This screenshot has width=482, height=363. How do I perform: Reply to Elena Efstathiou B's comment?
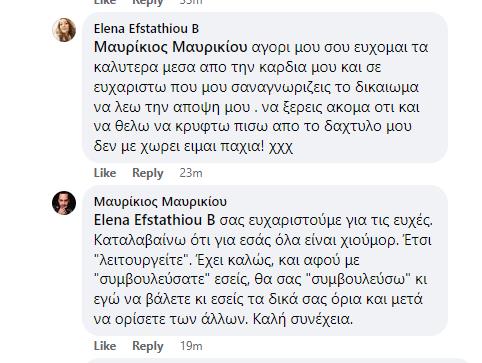(x=148, y=173)
